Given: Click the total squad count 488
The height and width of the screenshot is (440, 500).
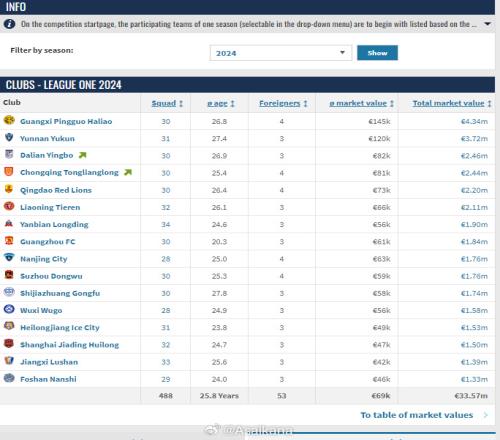Looking at the screenshot, I should click(x=166, y=396).
